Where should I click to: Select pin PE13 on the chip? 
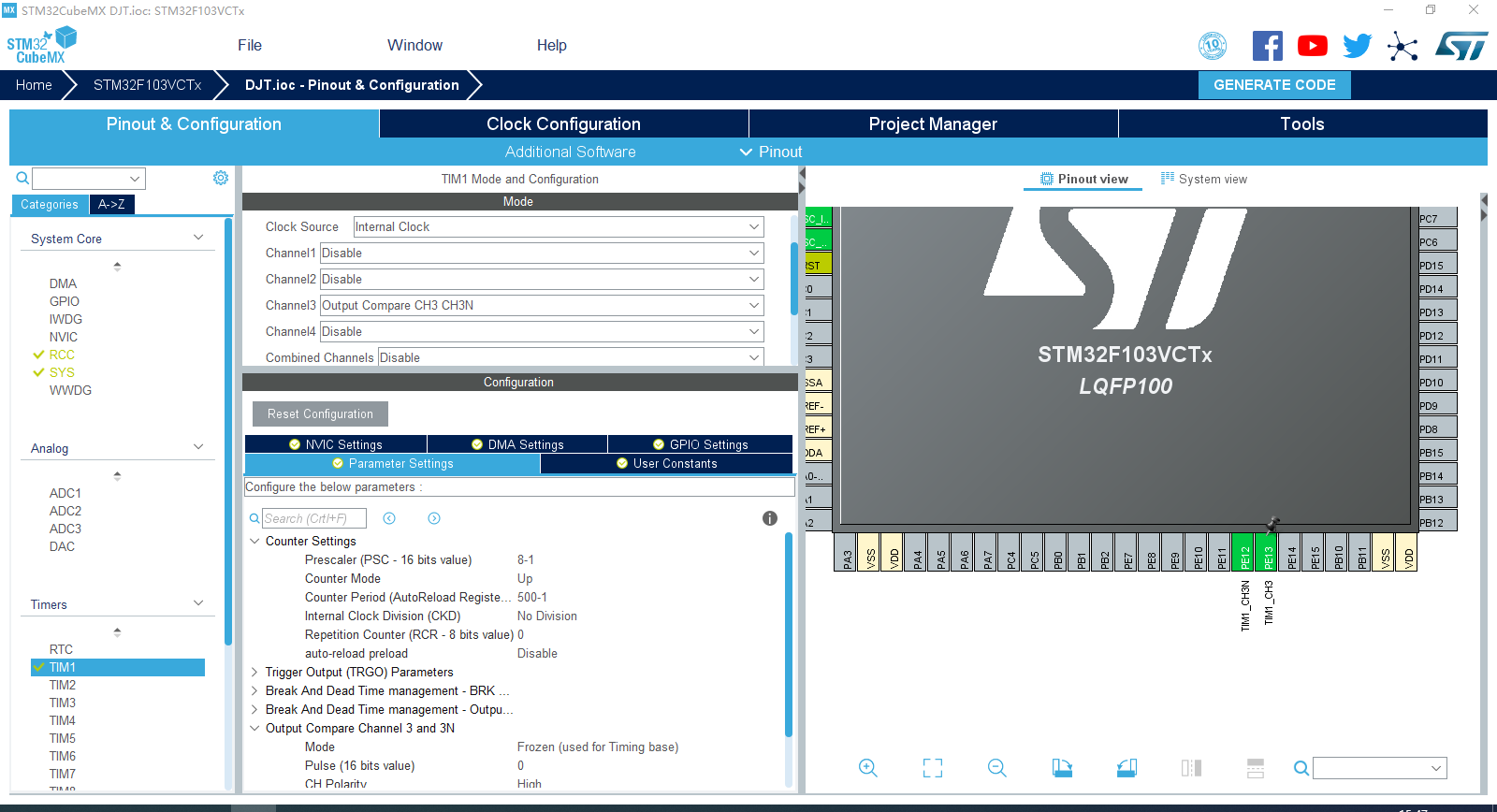tap(1267, 552)
